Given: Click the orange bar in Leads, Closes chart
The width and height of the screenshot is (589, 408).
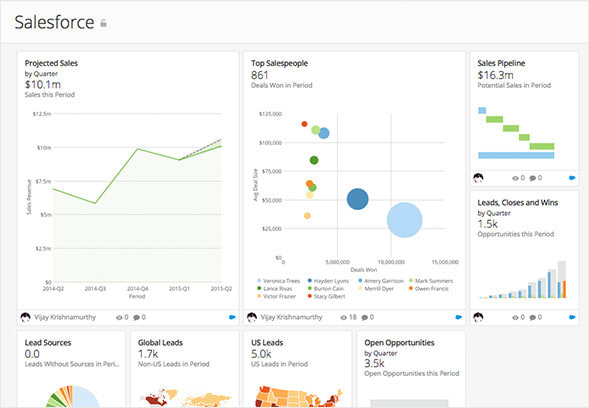Looking at the screenshot, I should coord(564,289).
